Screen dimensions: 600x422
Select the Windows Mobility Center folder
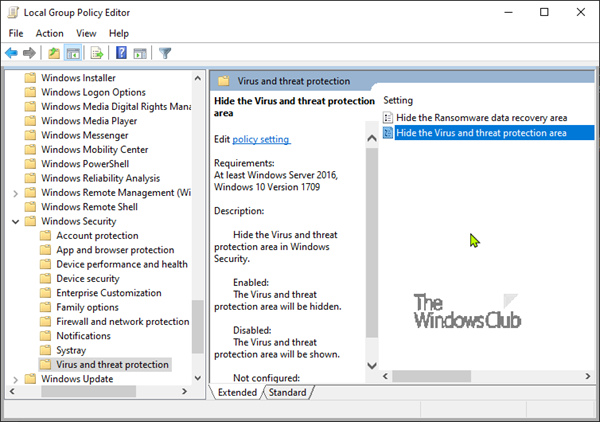(95, 150)
